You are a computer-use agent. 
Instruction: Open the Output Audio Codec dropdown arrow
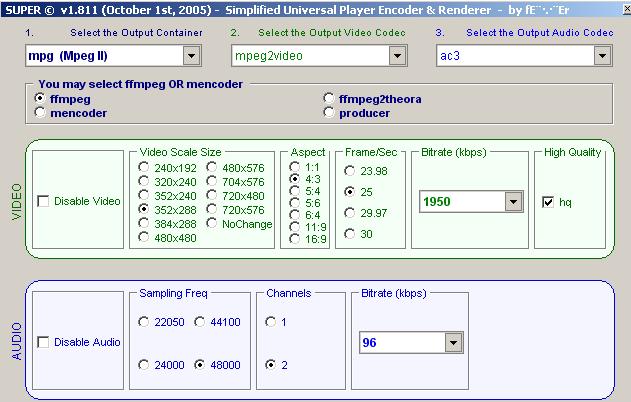point(602,56)
